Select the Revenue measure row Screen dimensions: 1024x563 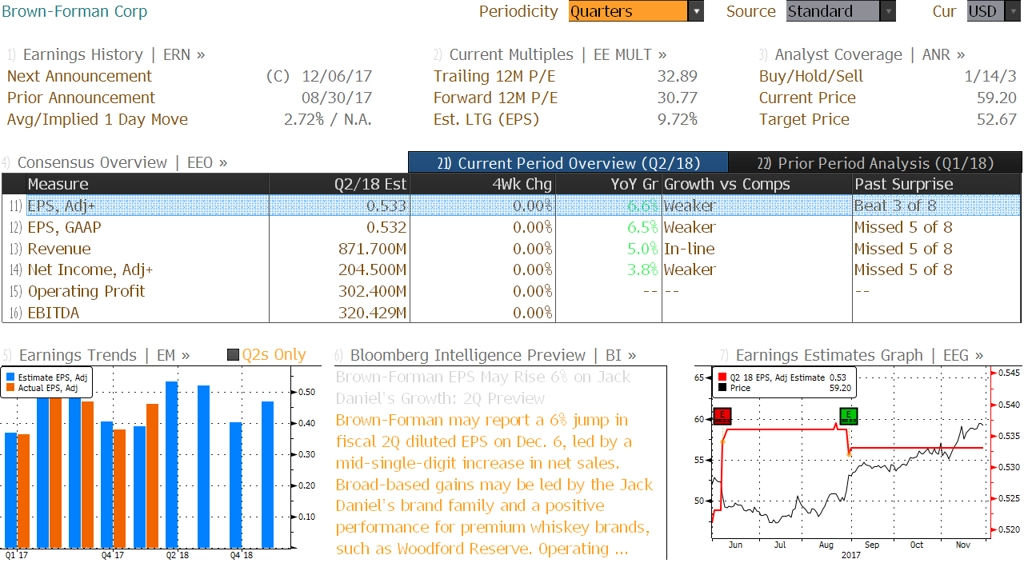[x=511, y=249]
